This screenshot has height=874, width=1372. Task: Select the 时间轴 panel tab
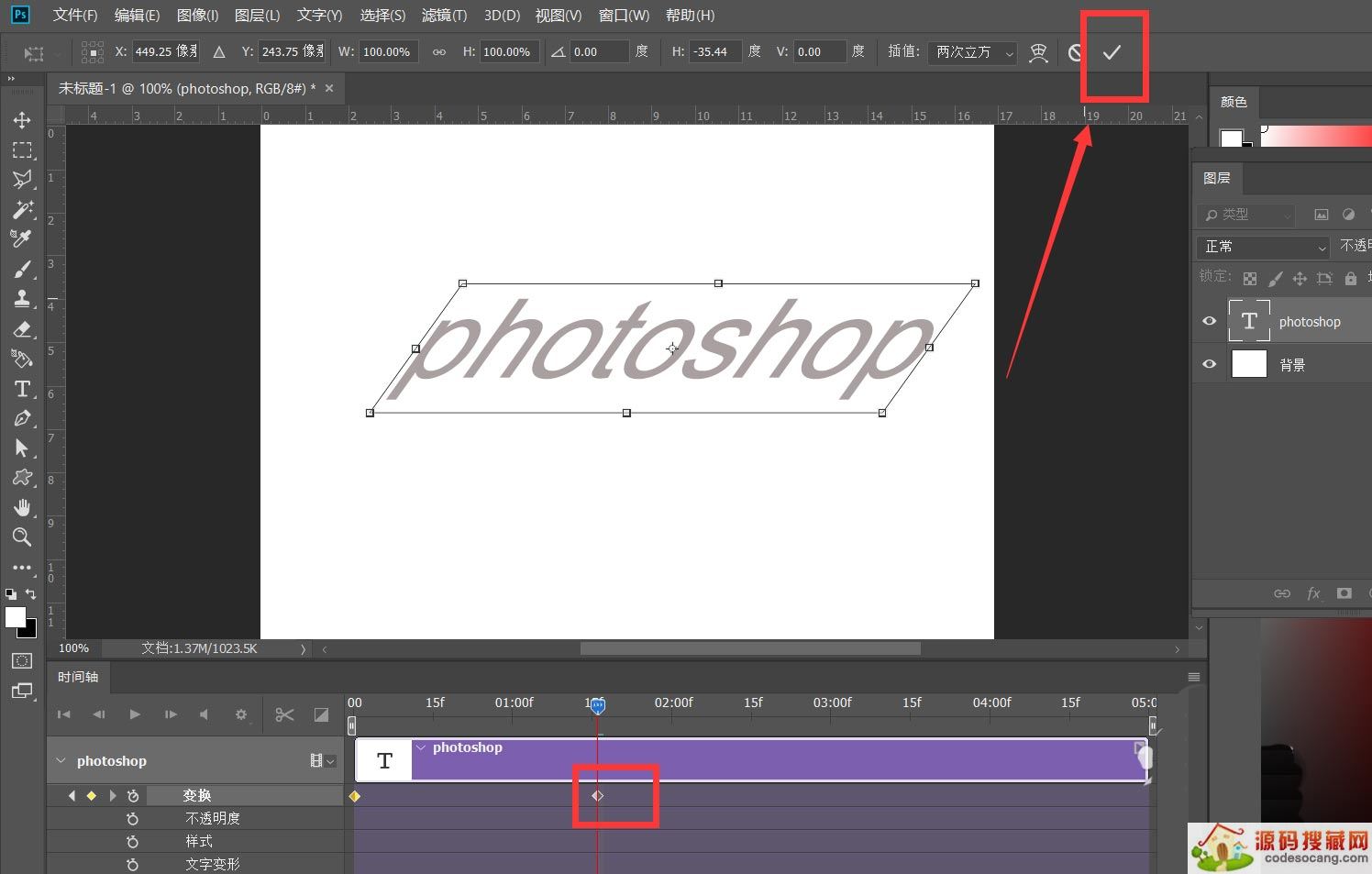pos(78,677)
